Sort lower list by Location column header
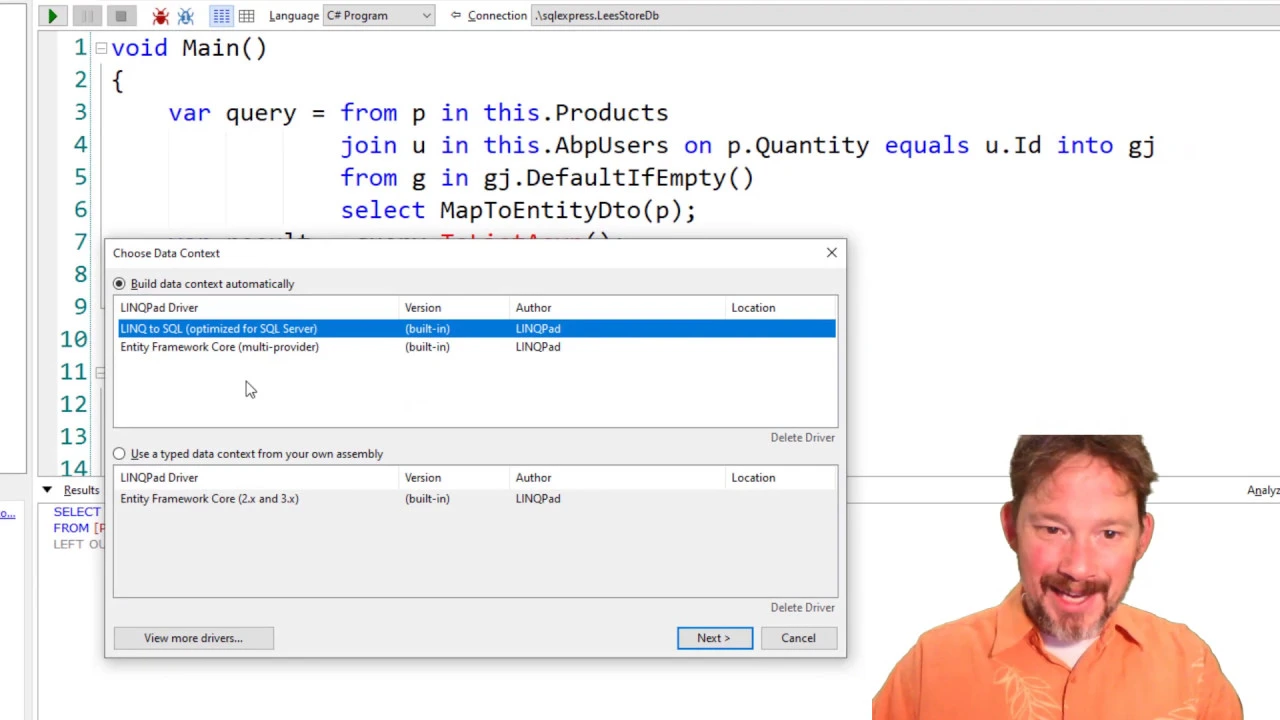This screenshot has height=720, width=1280. (x=781, y=478)
